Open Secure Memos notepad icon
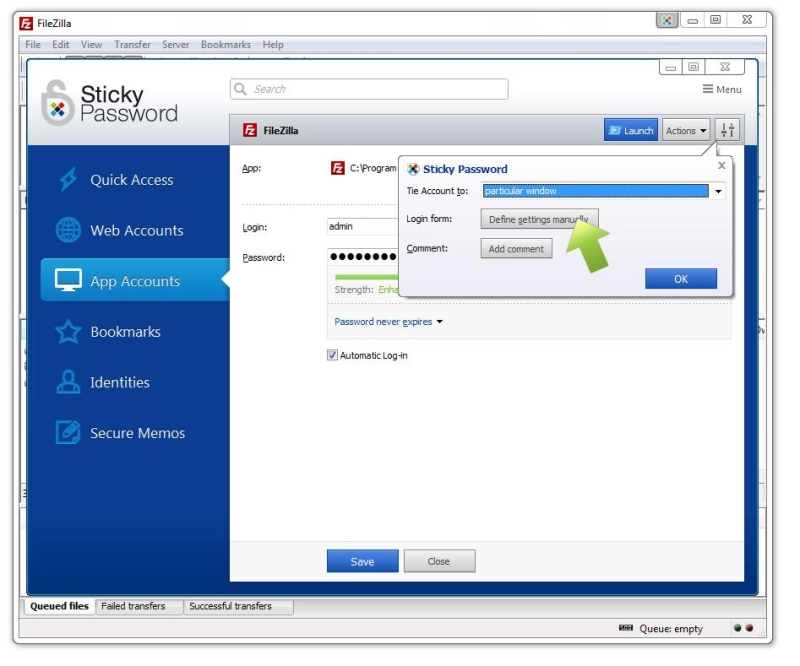Image resolution: width=800 pixels, height=666 pixels. click(x=68, y=433)
